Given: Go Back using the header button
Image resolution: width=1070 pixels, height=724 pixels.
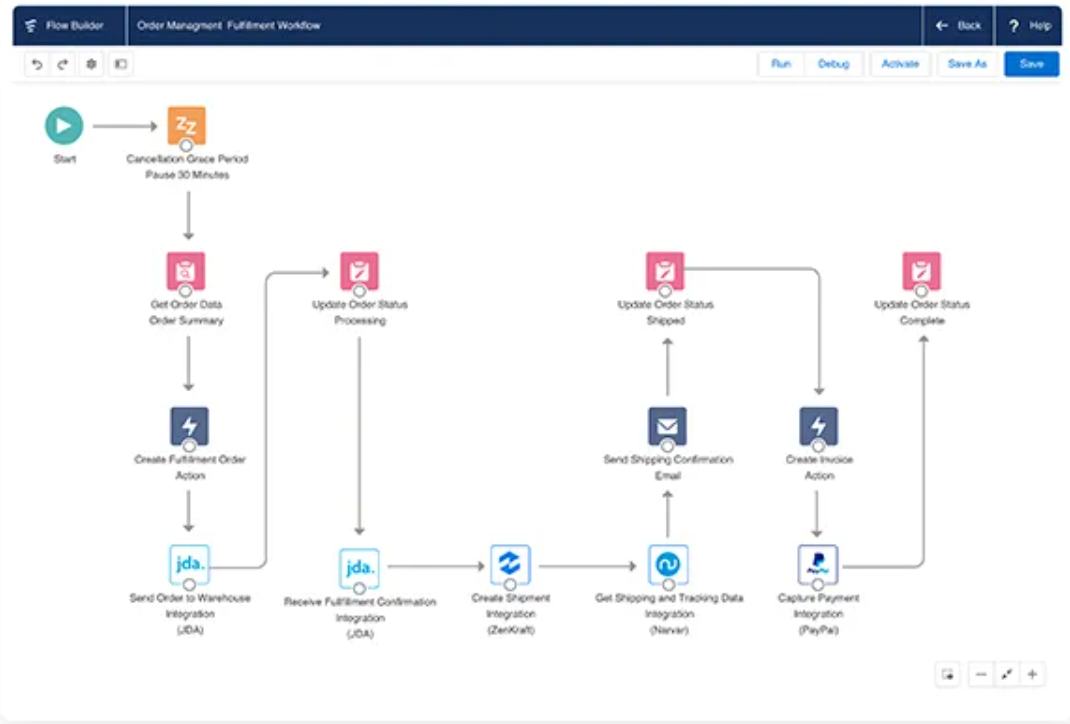Looking at the screenshot, I should 959,26.
